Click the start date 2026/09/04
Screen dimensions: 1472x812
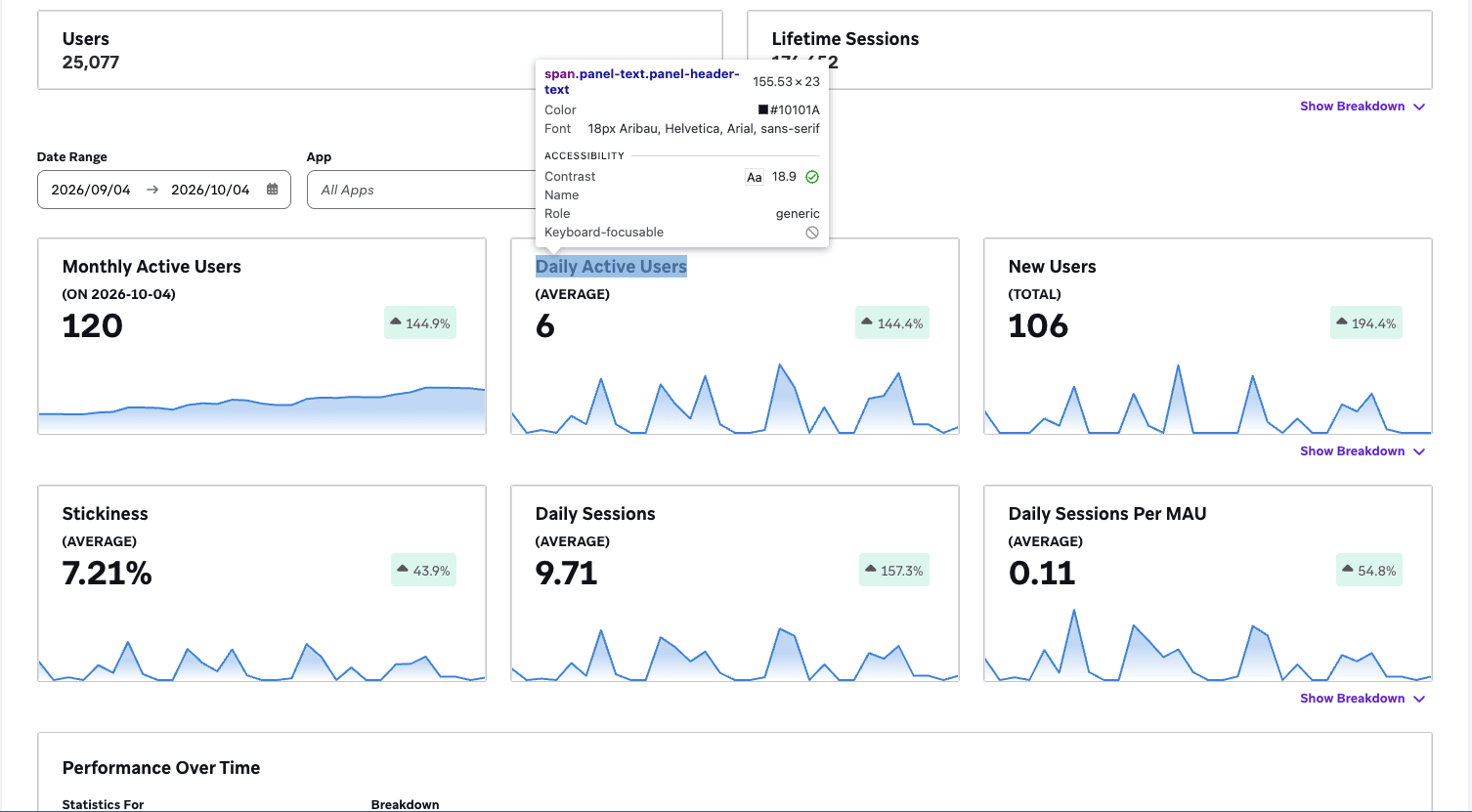(91, 190)
